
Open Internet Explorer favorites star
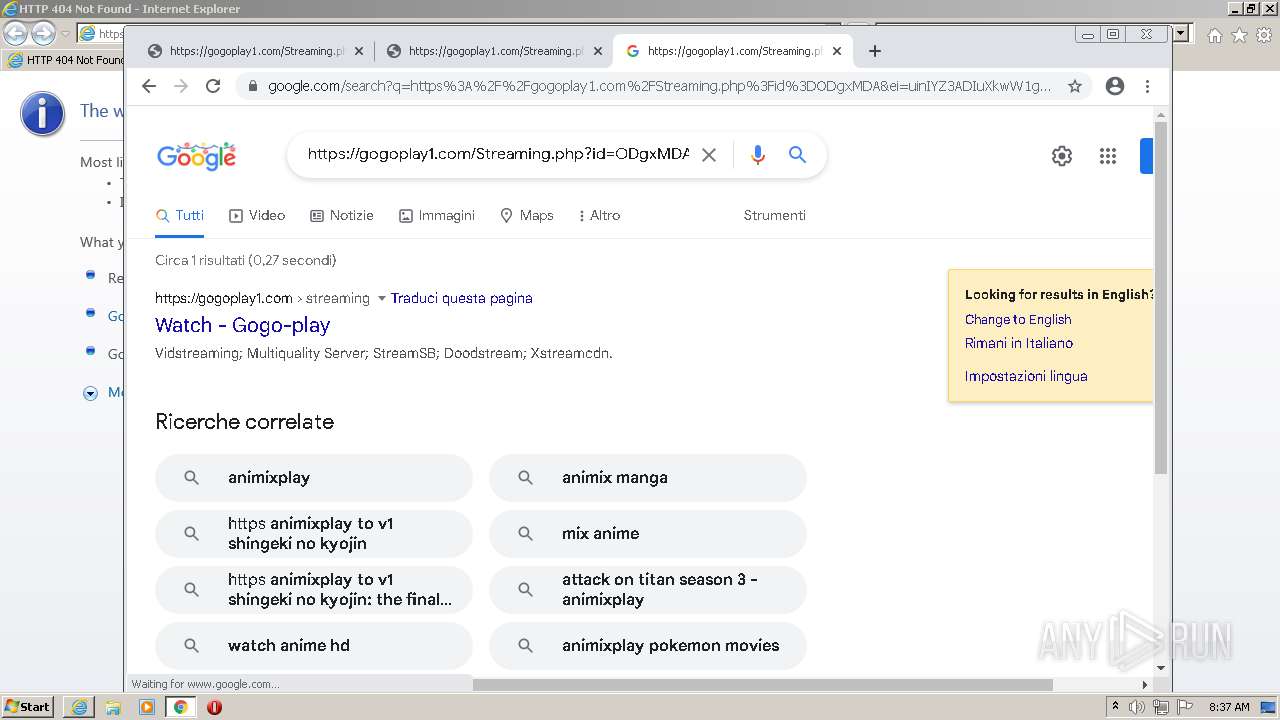tap(1239, 35)
